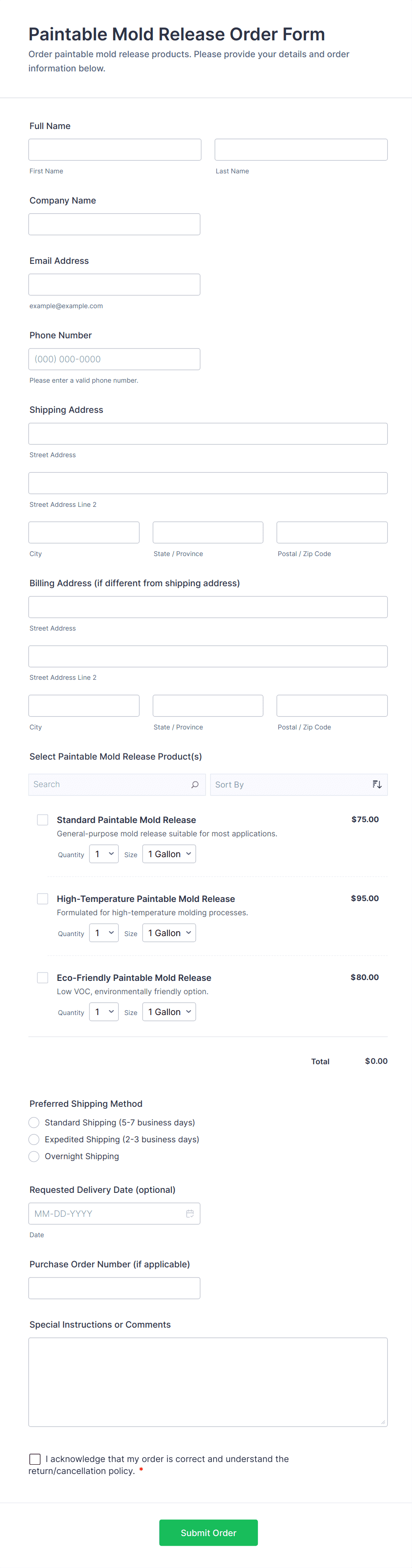Image resolution: width=412 pixels, height=1568 pixels.
Task: Click the sort order icon beside Sort By
Action: click(x=377, y=784)
